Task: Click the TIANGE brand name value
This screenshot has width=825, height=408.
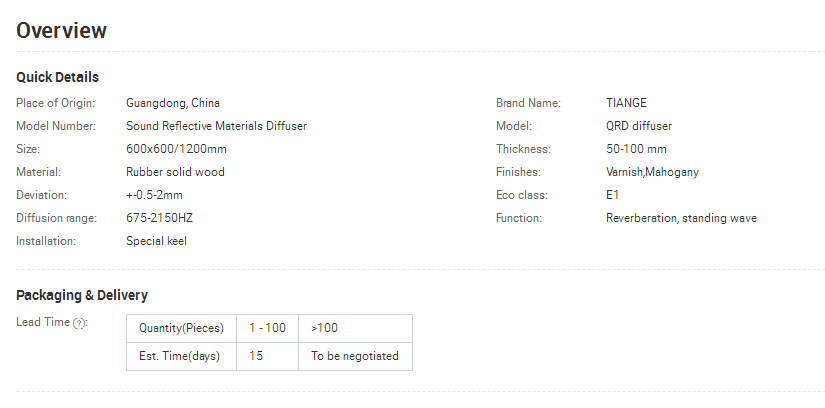Action: (x=626, y=103)
